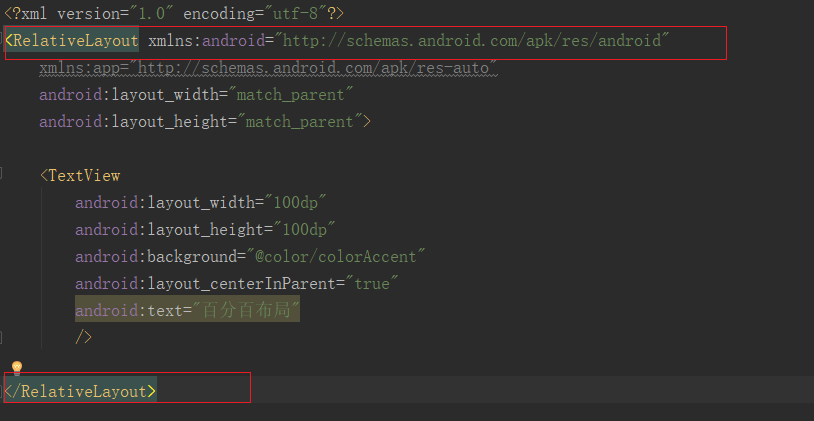The image size is (814, 421).
Task: Click the xml version declaration line
Action: pos(174,13)
